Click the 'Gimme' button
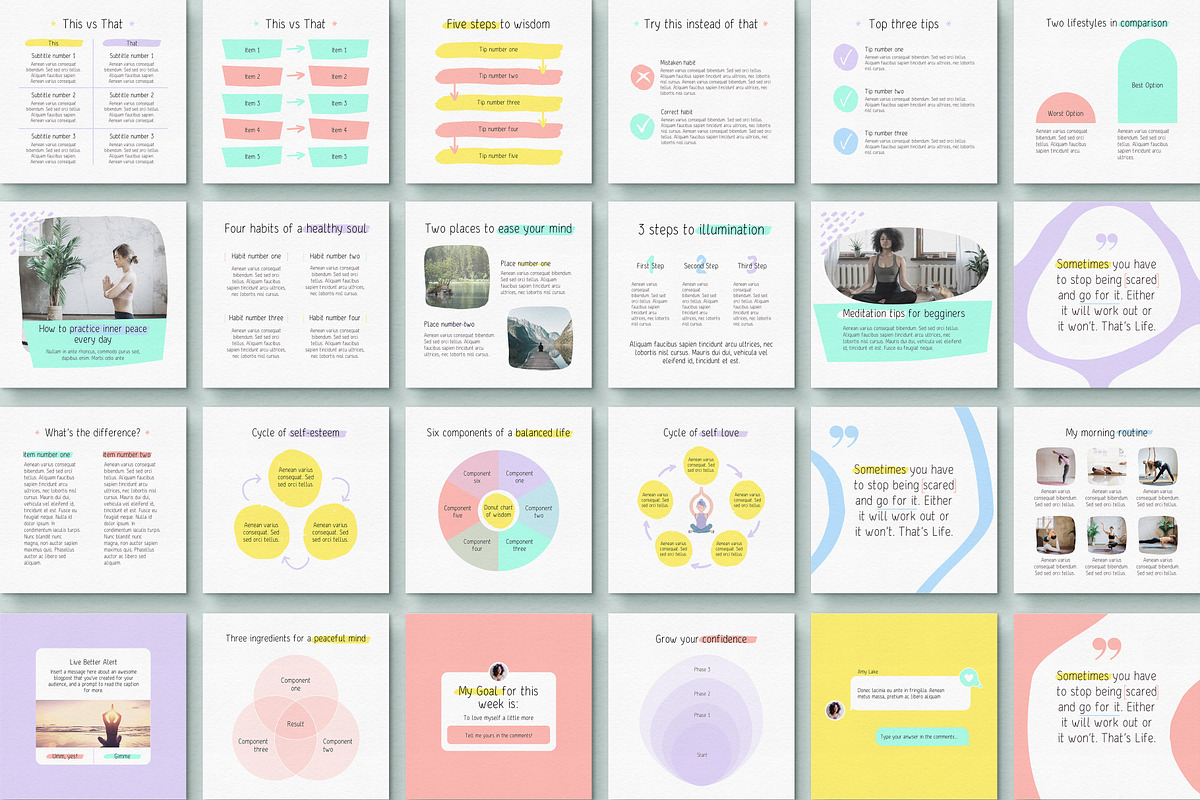 pyautogui.click(x=122, y=756)
